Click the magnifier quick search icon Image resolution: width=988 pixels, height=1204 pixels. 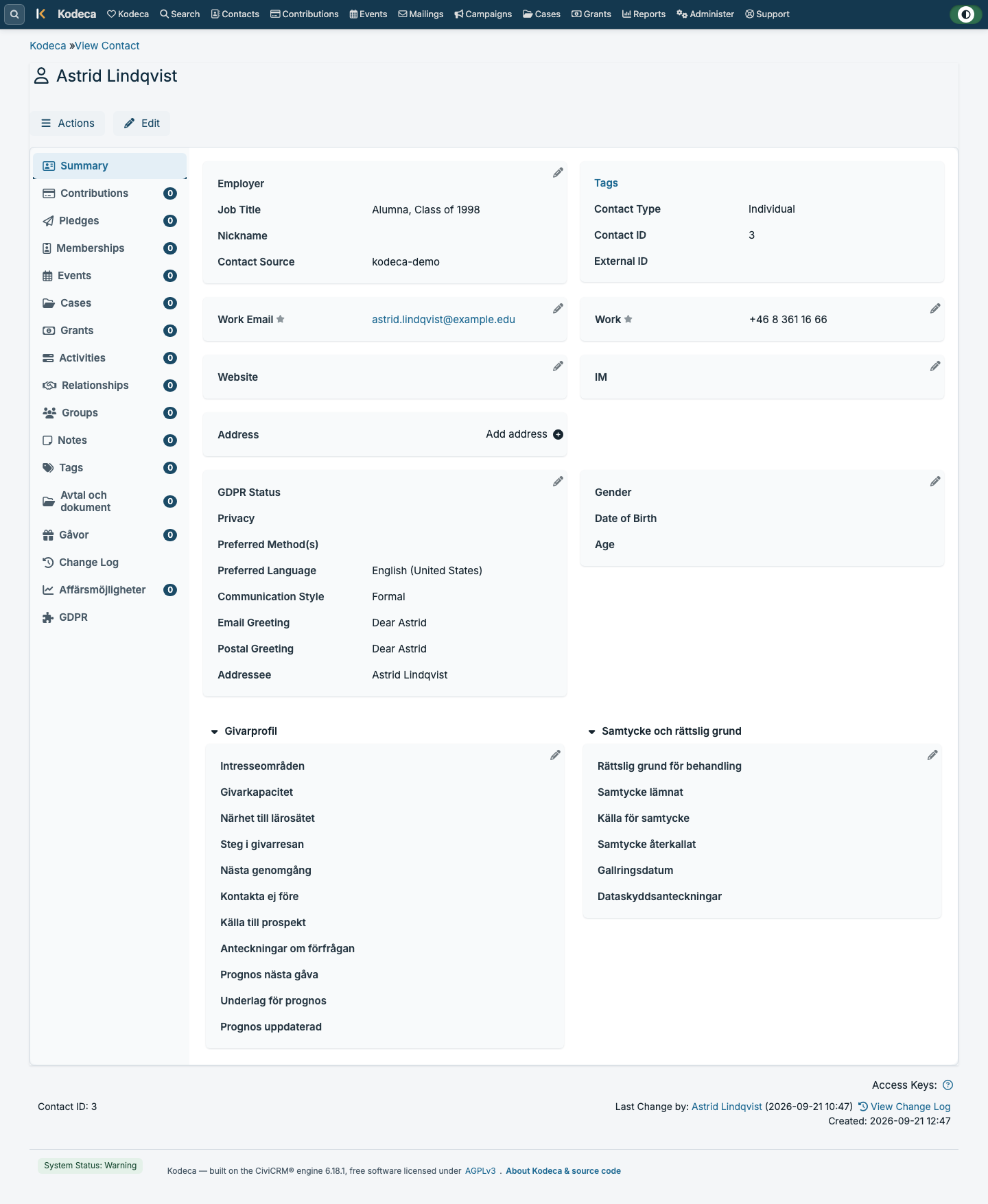pyautogui.click(x=14, y=14)
